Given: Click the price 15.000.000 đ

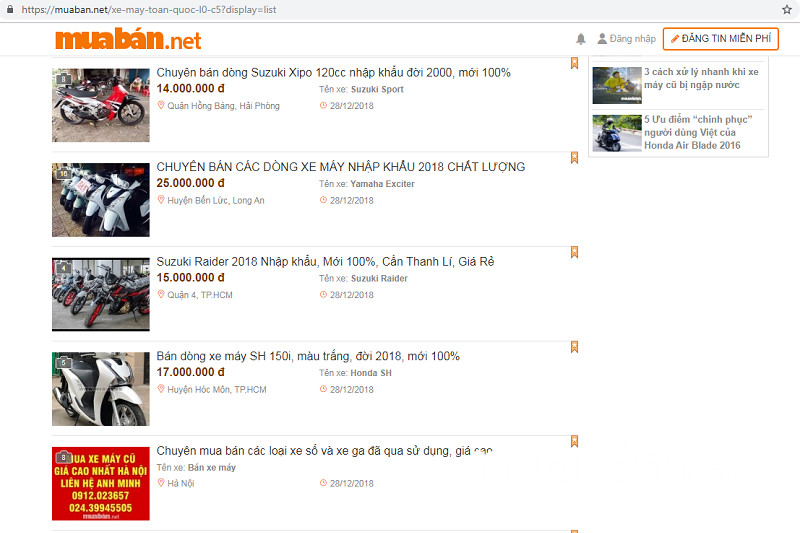Looking at the screenshot, I should pos(190,277).
